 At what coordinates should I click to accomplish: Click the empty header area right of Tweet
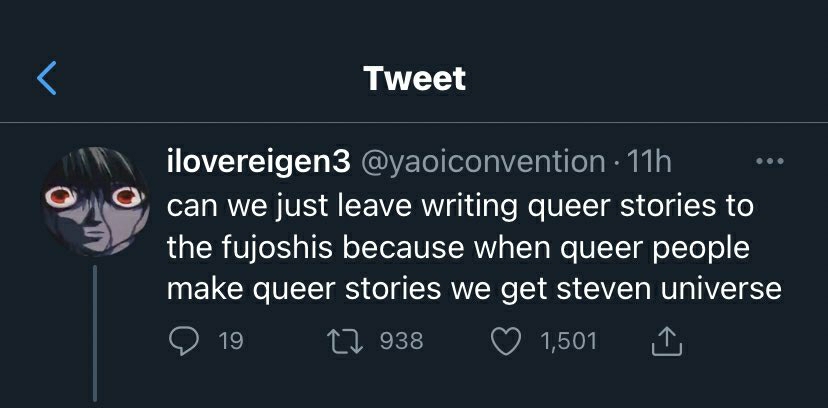(650, 78)
